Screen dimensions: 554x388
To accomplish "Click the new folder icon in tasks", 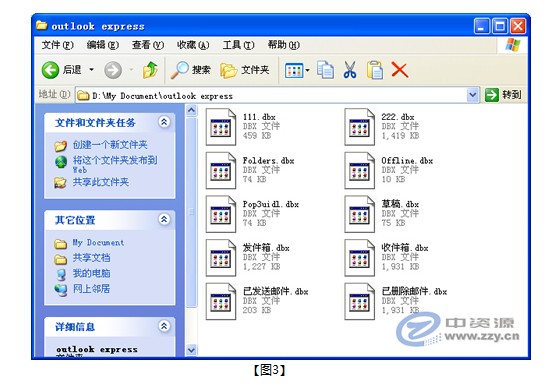I will coord(61,146).
